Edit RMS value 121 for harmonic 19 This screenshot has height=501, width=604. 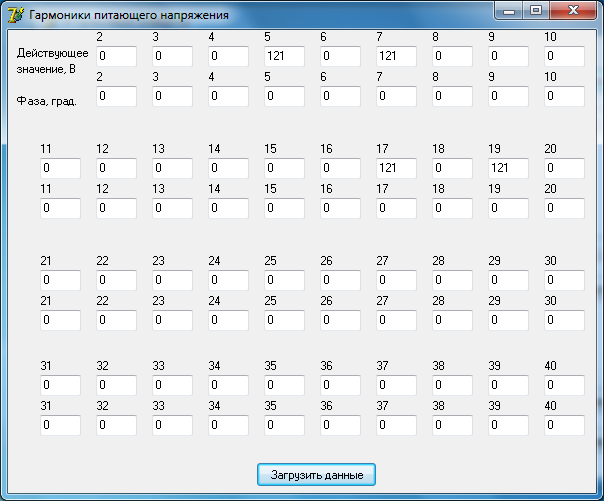click(508, 168)
